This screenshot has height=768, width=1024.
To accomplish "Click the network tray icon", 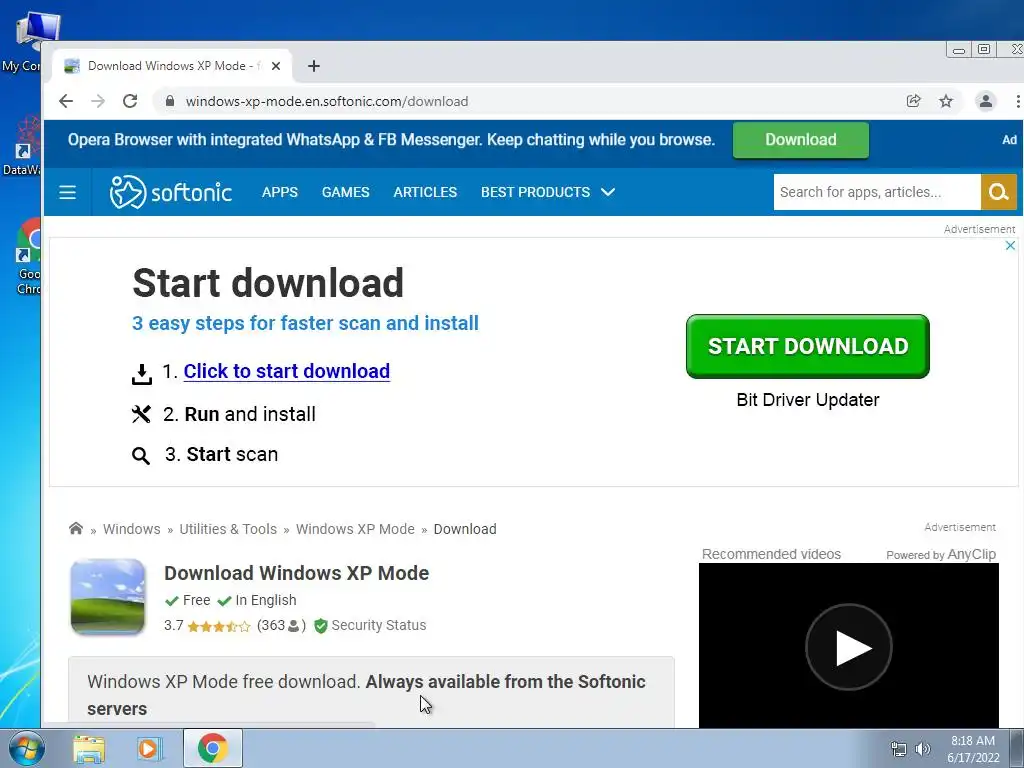I will point(899,749).
